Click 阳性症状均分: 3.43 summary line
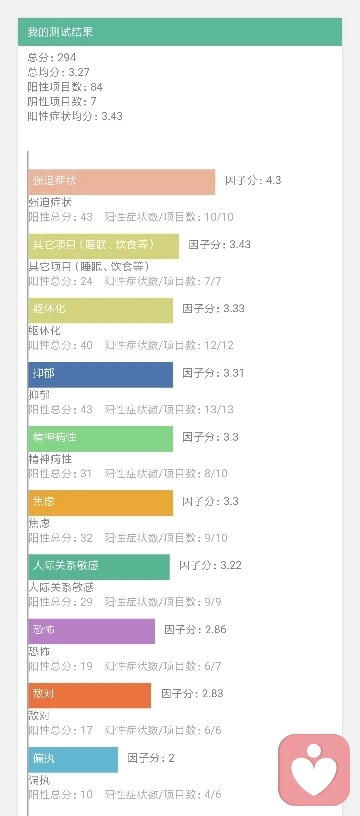The width and height of the screenshot is (360, 816). 75,116
